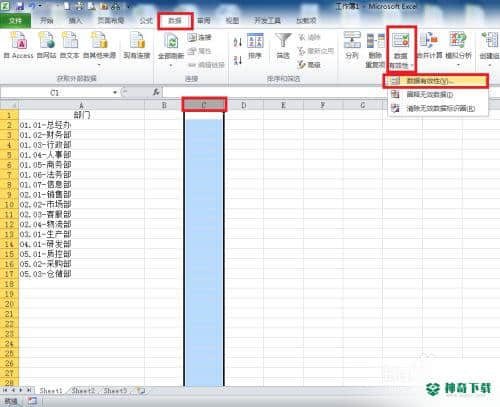Open the 排序 sort dialog icon
Viewport: 500px width, 407px height.
point(255,46)
